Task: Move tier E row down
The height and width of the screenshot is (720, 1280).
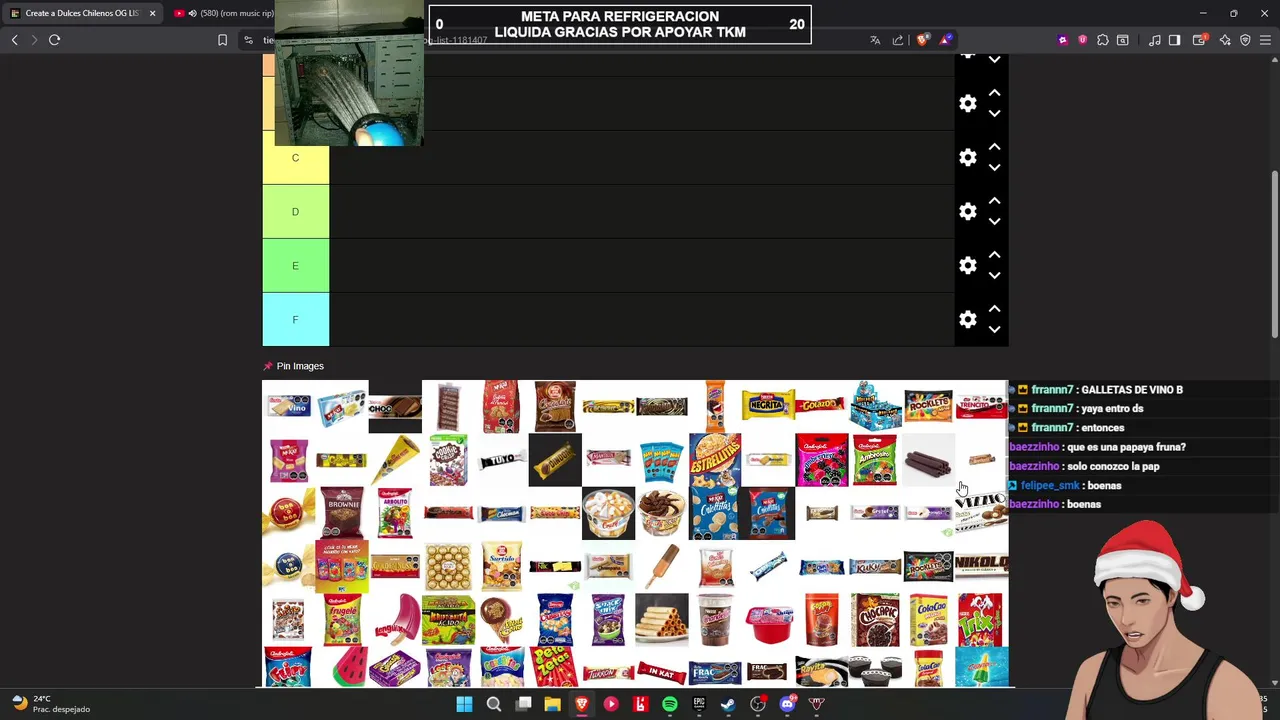Action: pyautogui.click(x=994, y=276)
